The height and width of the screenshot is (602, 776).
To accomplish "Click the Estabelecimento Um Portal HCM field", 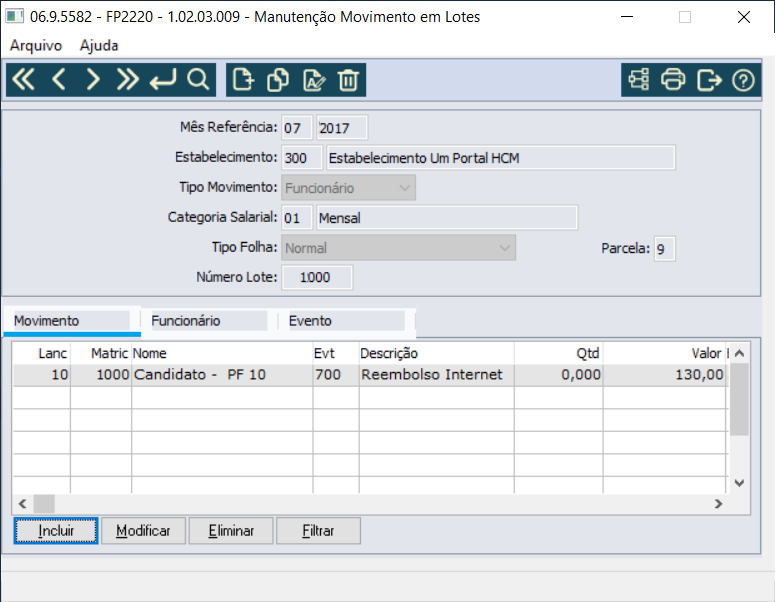I will click(x=501, y=157).
